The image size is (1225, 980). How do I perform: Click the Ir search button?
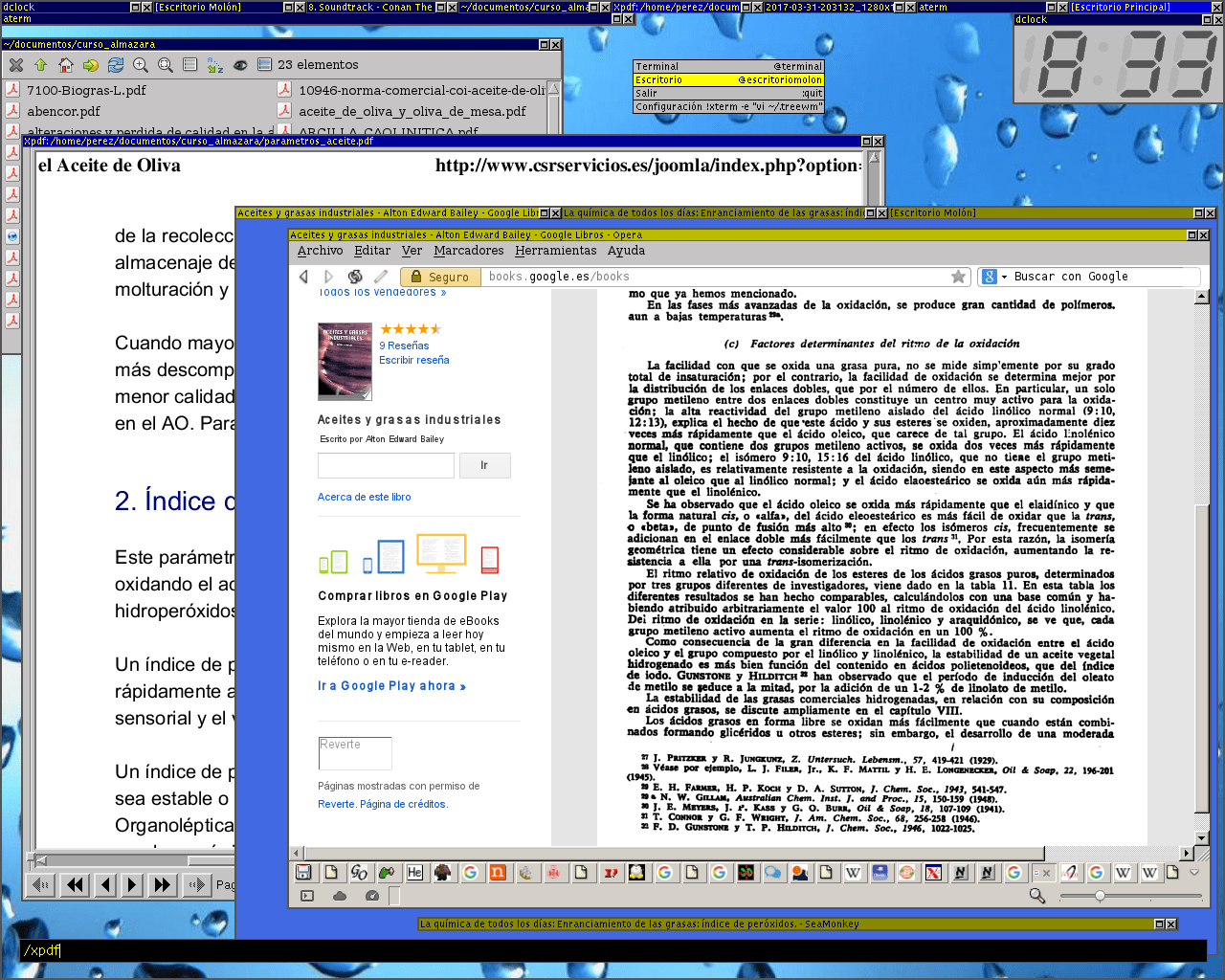point(484,465)
